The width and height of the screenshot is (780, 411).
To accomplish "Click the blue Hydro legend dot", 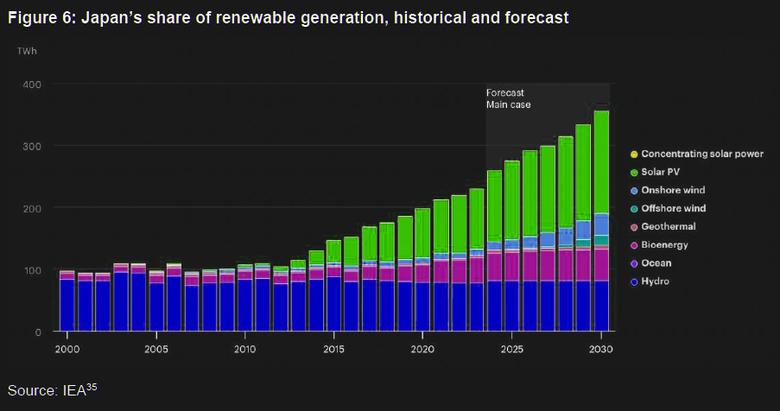I will pos(634,282).
